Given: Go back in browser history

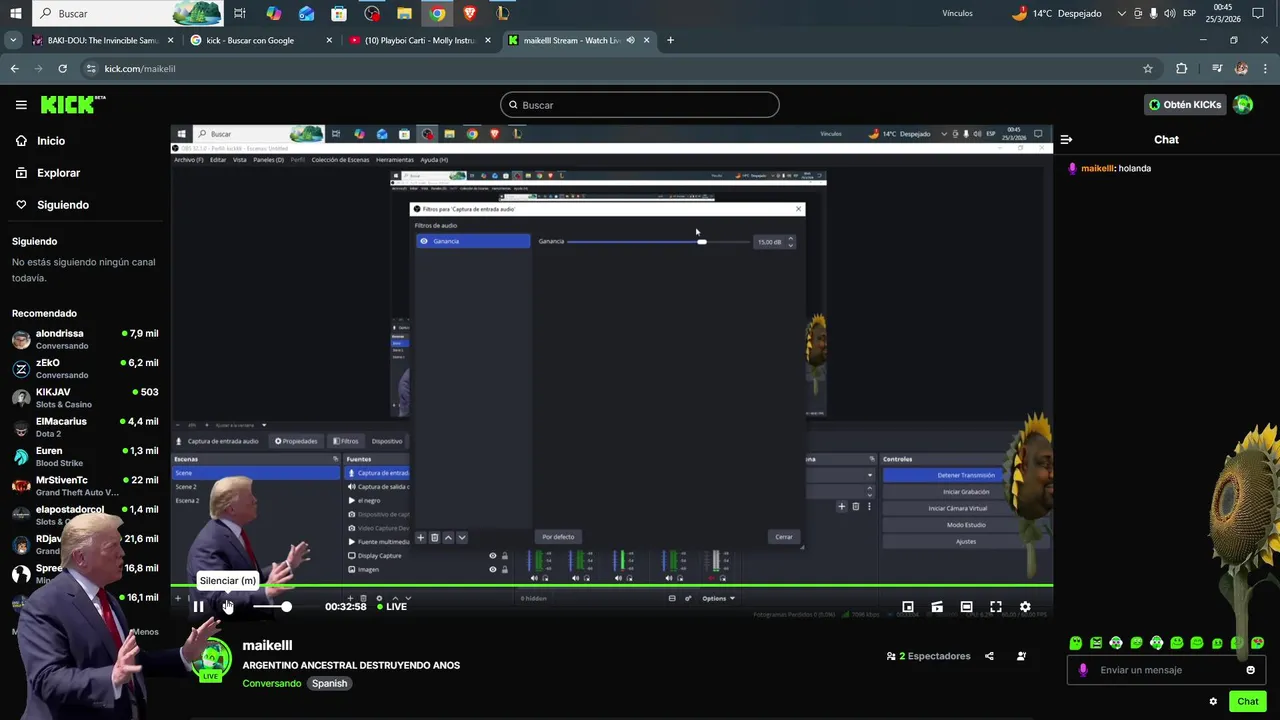Looking at the screenshot, I should pos(14,69).
